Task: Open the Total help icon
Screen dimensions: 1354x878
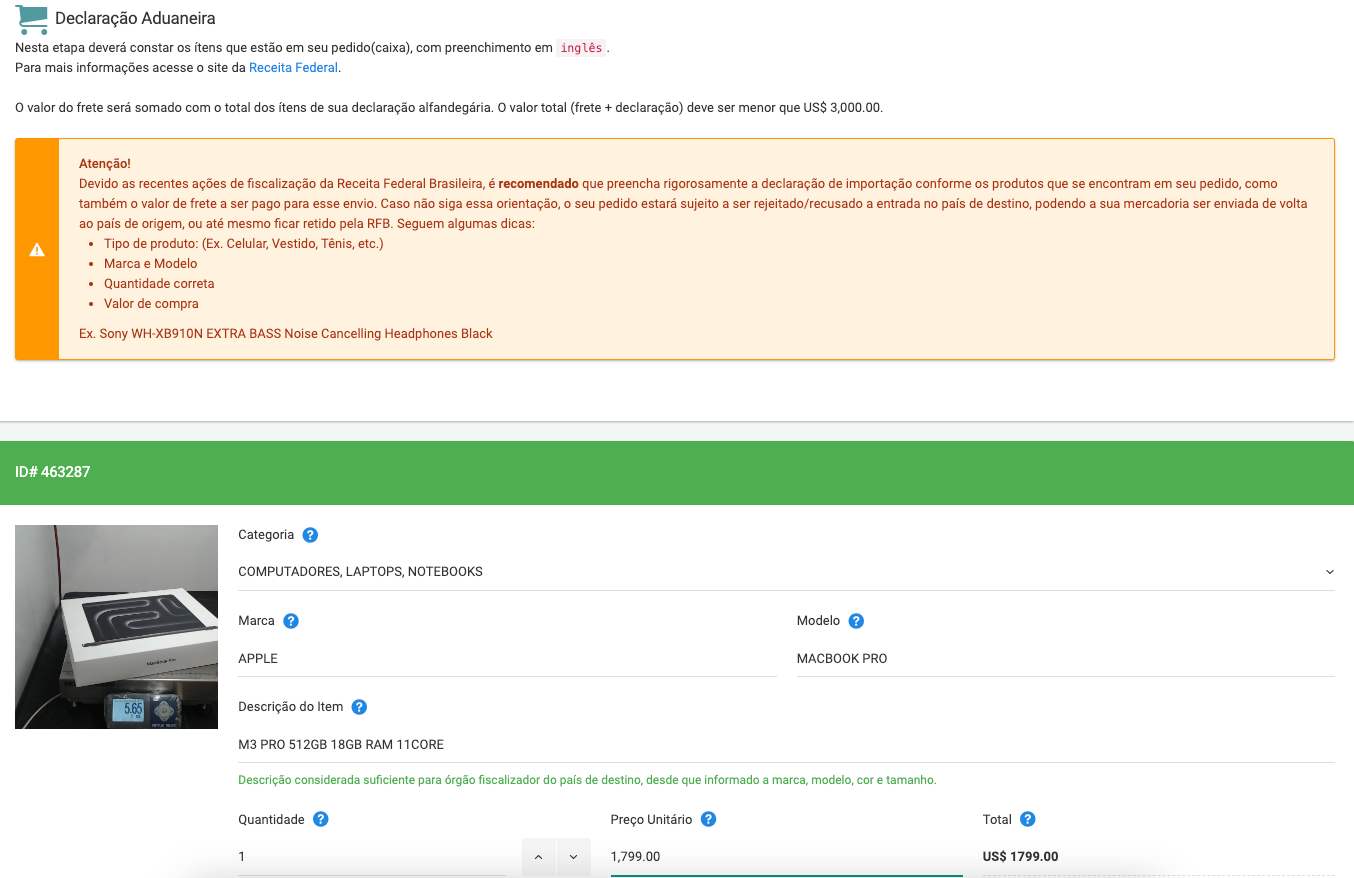Action: tap(1028, 819)
